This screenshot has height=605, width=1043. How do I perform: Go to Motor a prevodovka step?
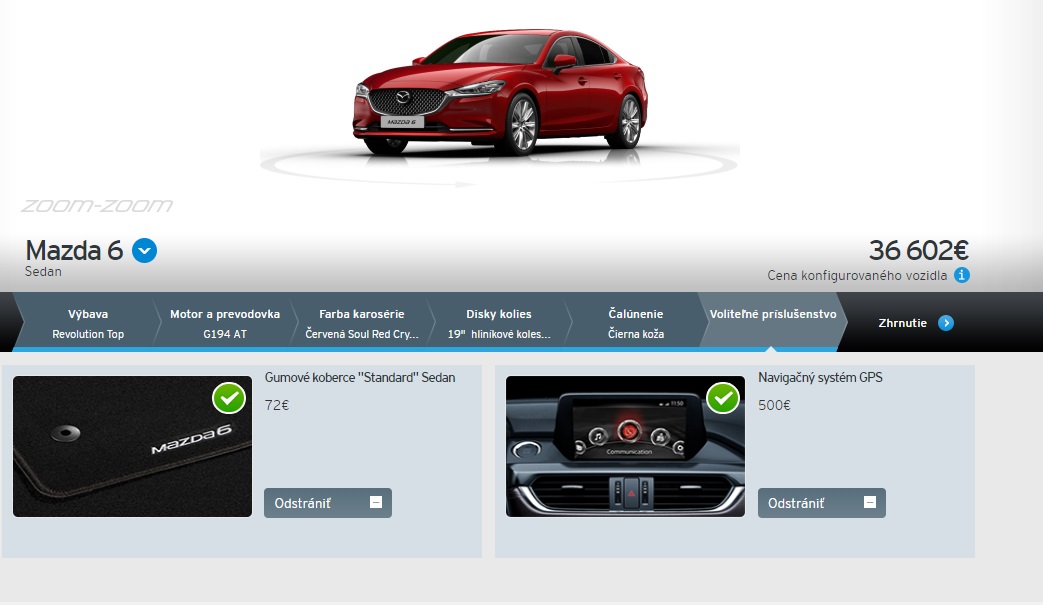[x=225, y=323]
